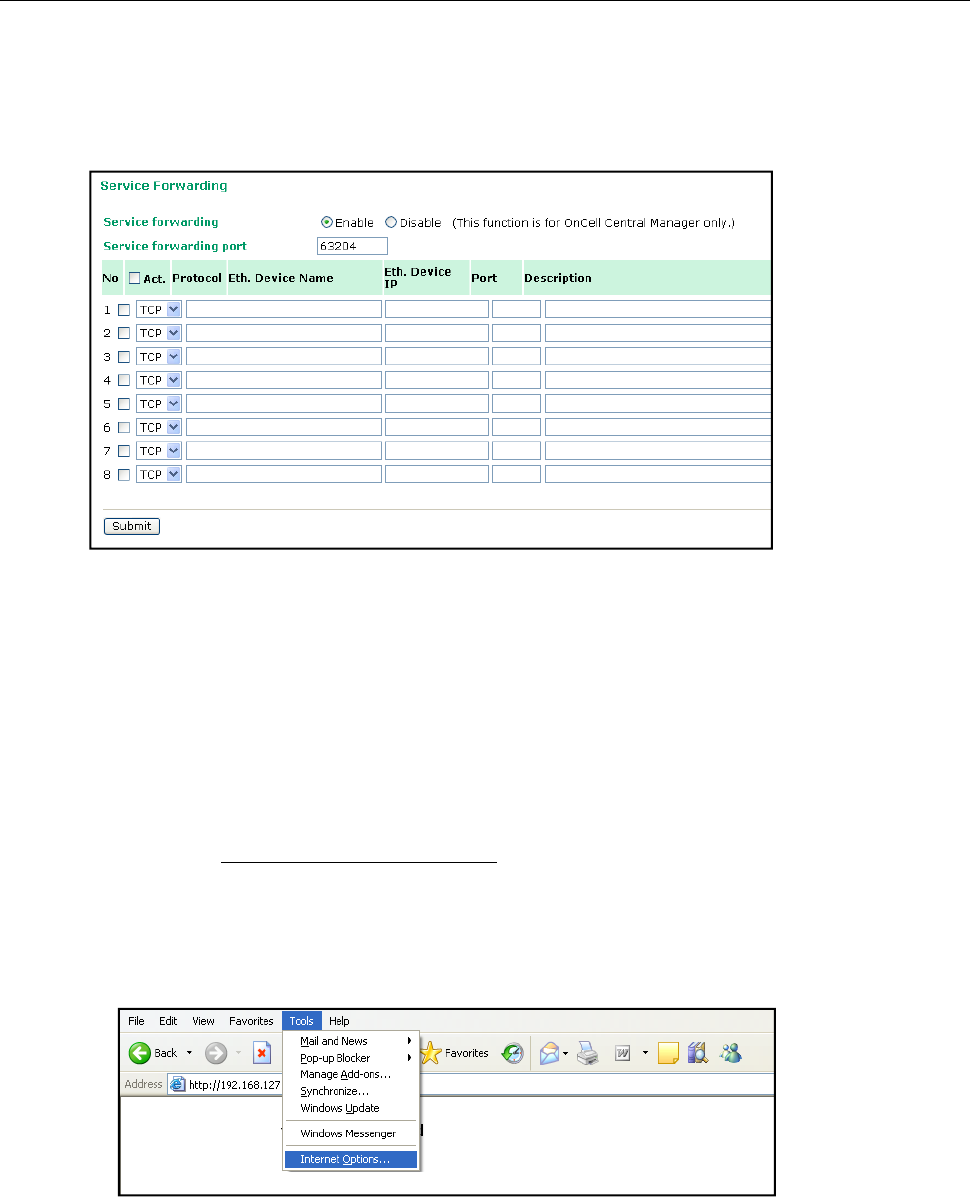Viewport: 970px width, 1197px height.
Task: Expand Mail and News submenu
Action: point(351,1041)
